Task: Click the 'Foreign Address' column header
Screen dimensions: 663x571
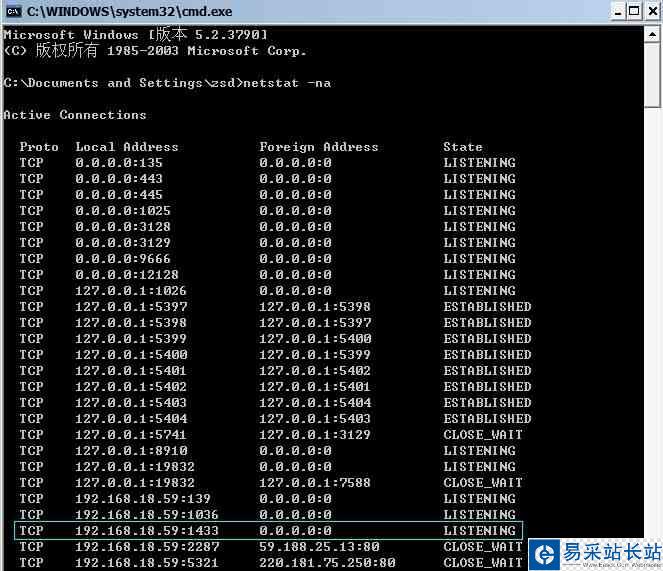Action: click(x=319, y=147)
